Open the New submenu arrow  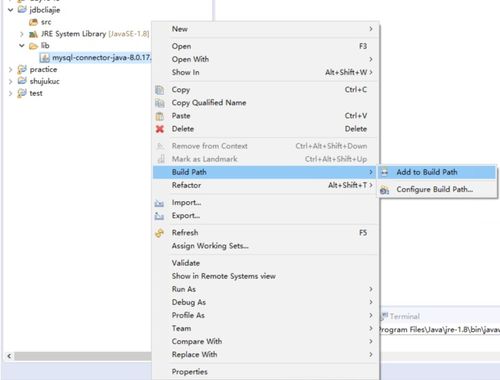pos(371,29)
